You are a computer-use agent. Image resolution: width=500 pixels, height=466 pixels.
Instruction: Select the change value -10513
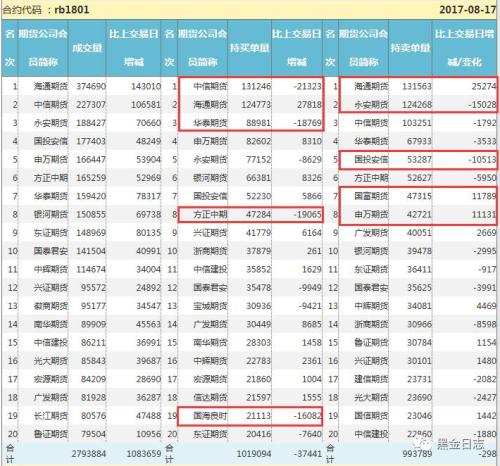[482, 160]
